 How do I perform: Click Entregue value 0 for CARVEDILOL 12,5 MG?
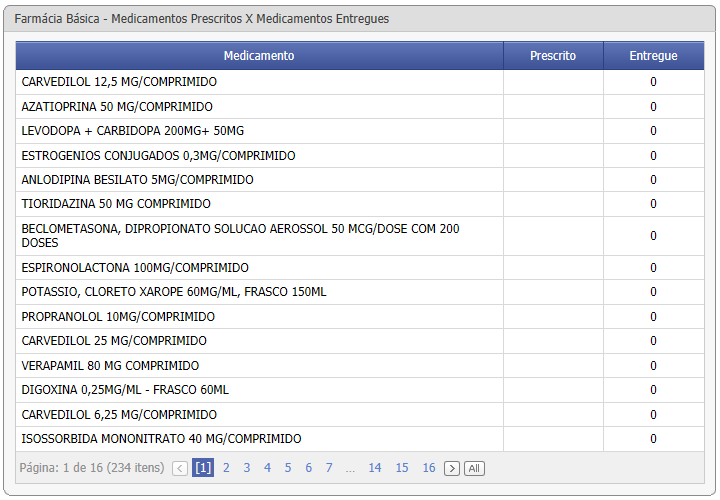653,82
